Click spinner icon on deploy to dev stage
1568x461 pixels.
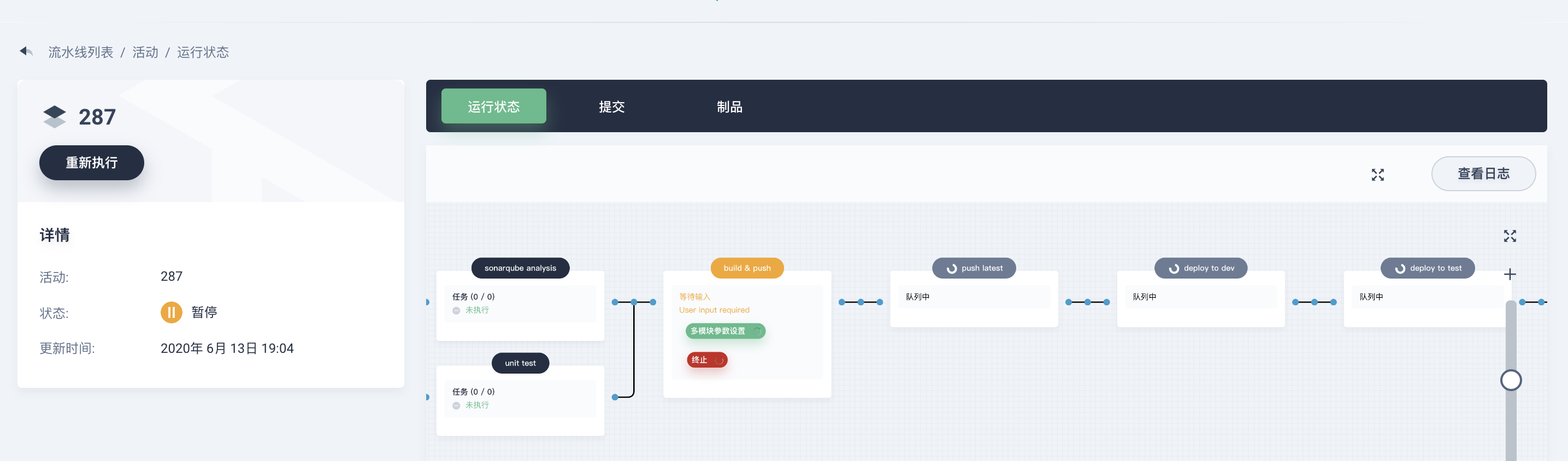click(x=1174, y=268)
